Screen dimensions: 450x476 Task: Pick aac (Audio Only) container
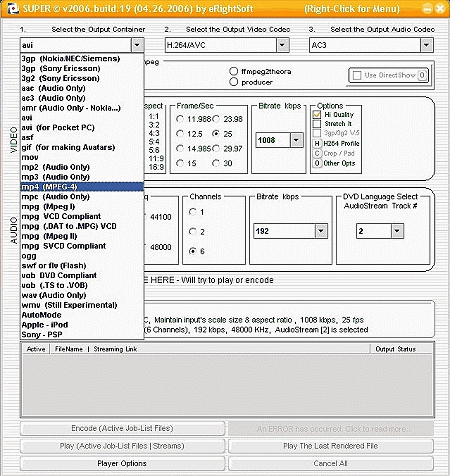tap(82, 88)
